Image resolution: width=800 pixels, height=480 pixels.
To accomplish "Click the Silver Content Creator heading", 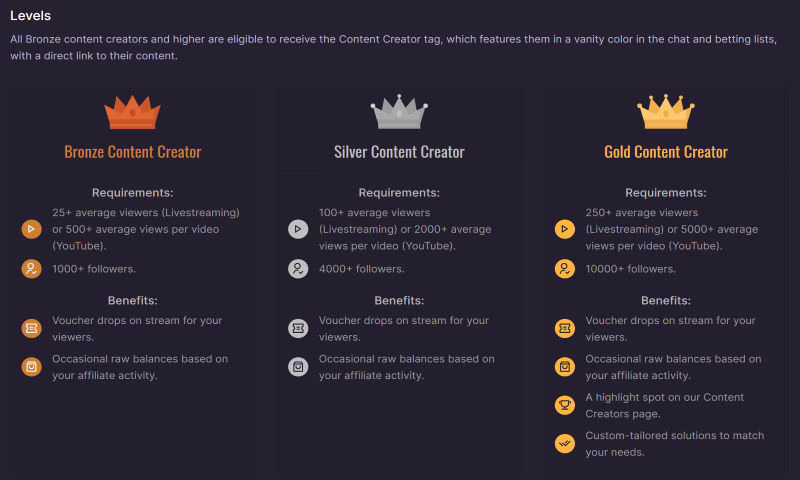I will click(x=399, y=152).
